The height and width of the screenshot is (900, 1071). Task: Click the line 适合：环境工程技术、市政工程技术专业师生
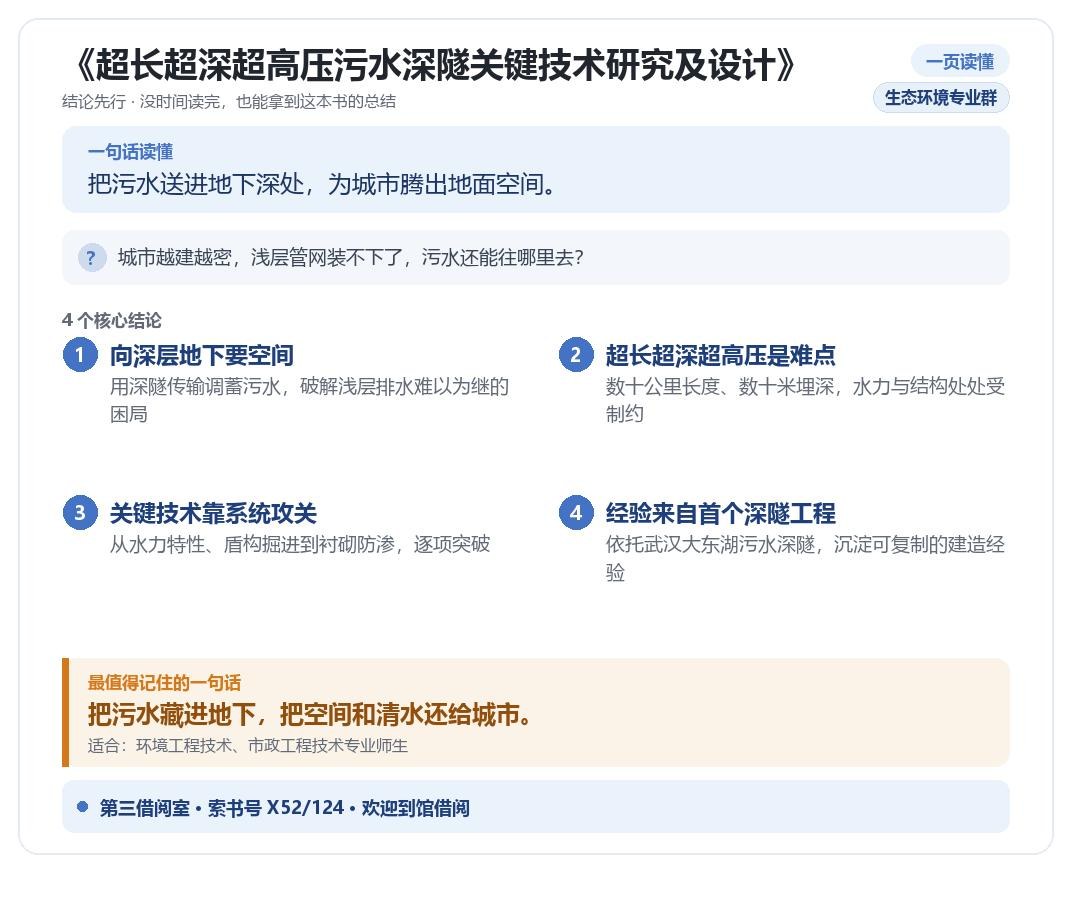click(247, 746)
